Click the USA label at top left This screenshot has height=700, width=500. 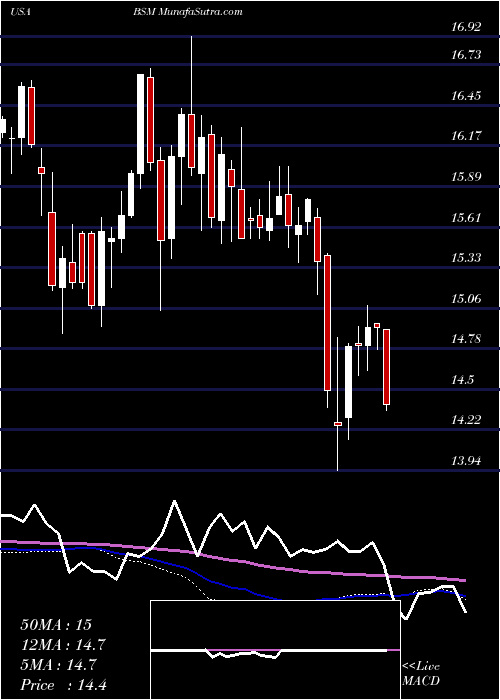pos(20,12)
